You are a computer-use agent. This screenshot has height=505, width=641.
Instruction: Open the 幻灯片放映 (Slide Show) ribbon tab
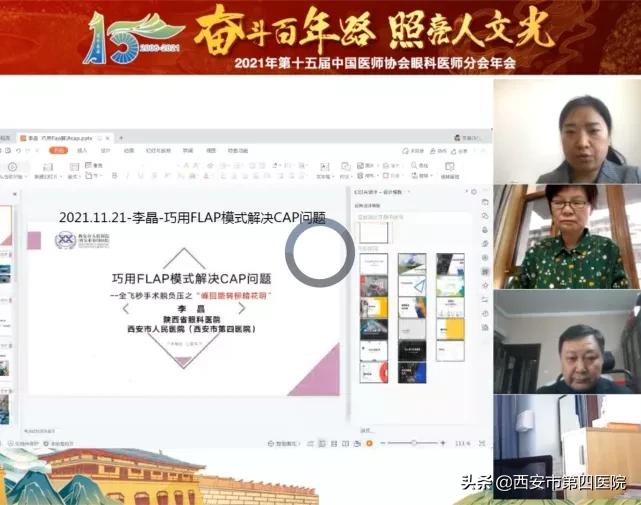(158, 150)
